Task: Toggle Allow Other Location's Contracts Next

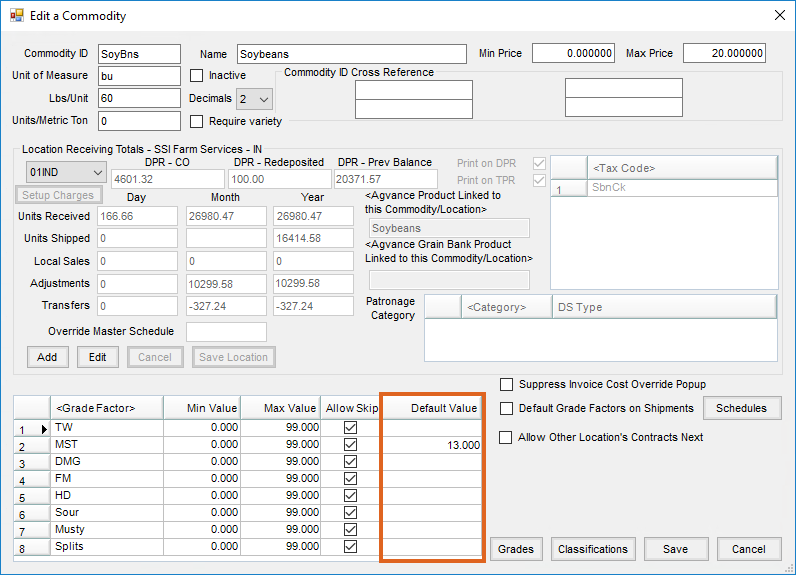Action: click(x=507, y=438)
